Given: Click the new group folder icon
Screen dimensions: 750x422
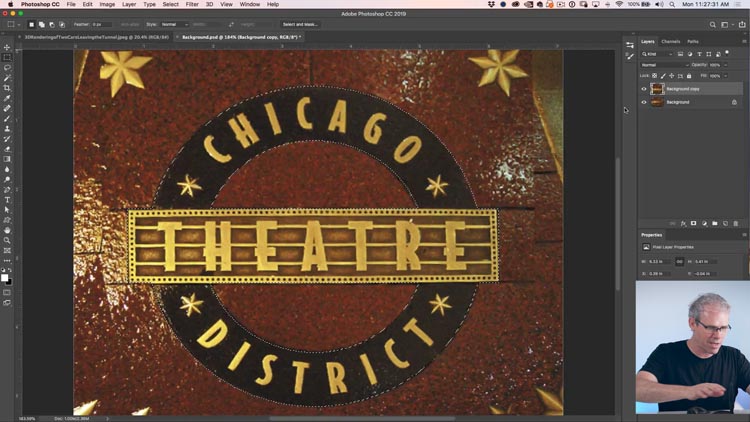Looking at the screenshot, I should pos(715,223).
